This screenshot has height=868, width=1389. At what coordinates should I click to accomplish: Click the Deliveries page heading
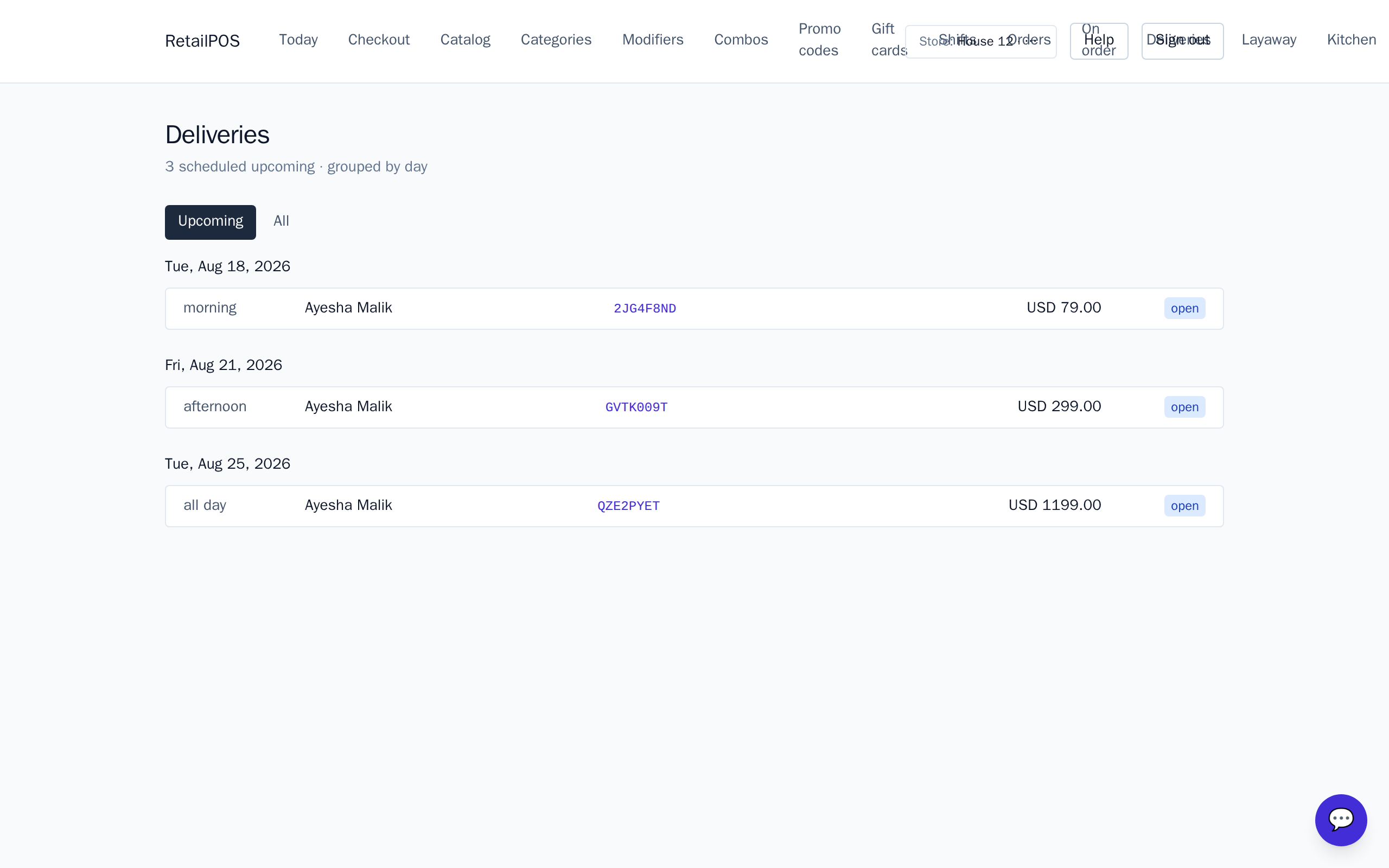pos(217,135)
